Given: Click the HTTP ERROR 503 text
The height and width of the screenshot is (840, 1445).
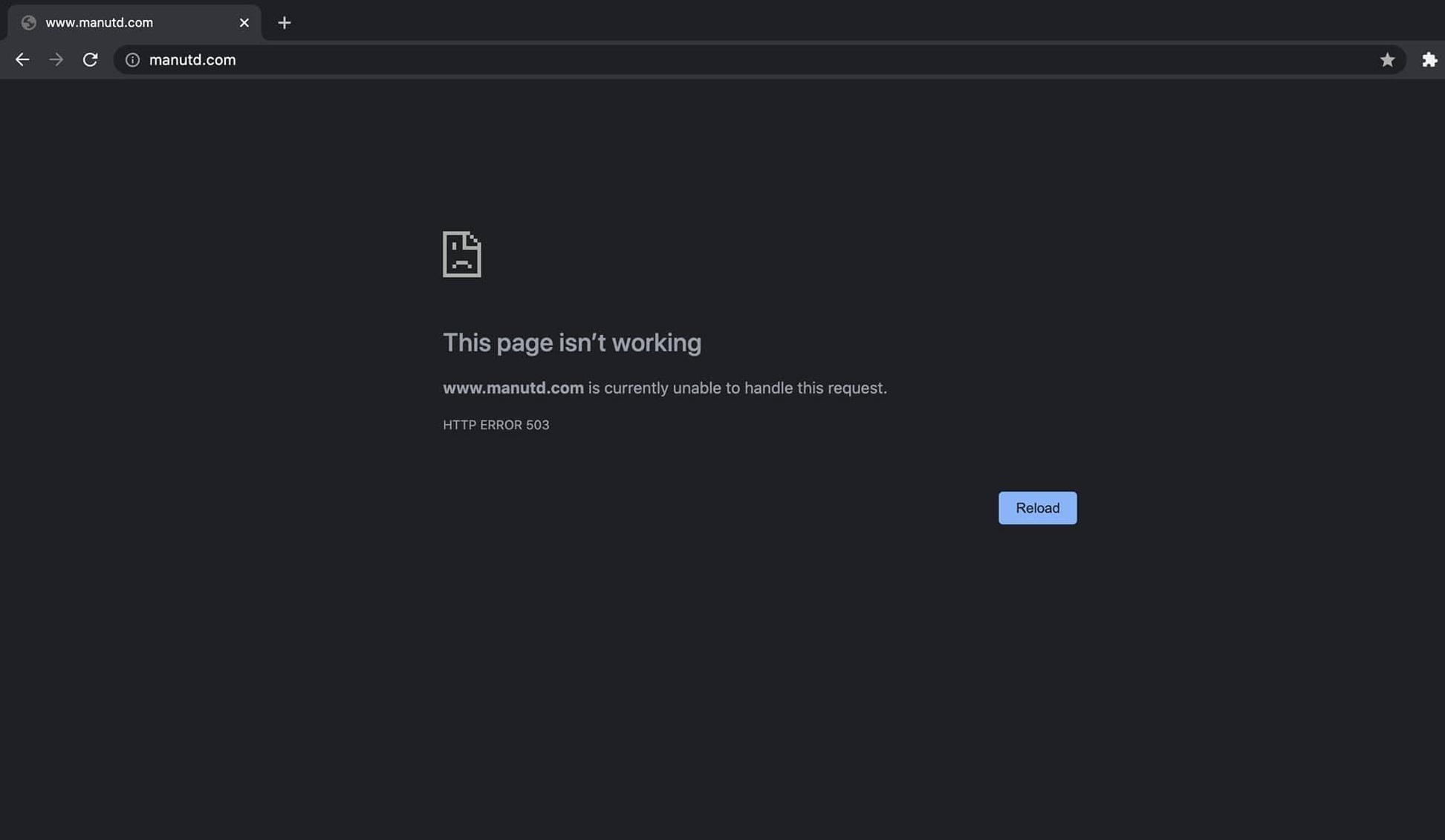Looking at the screenshot, I should [496, 425].
